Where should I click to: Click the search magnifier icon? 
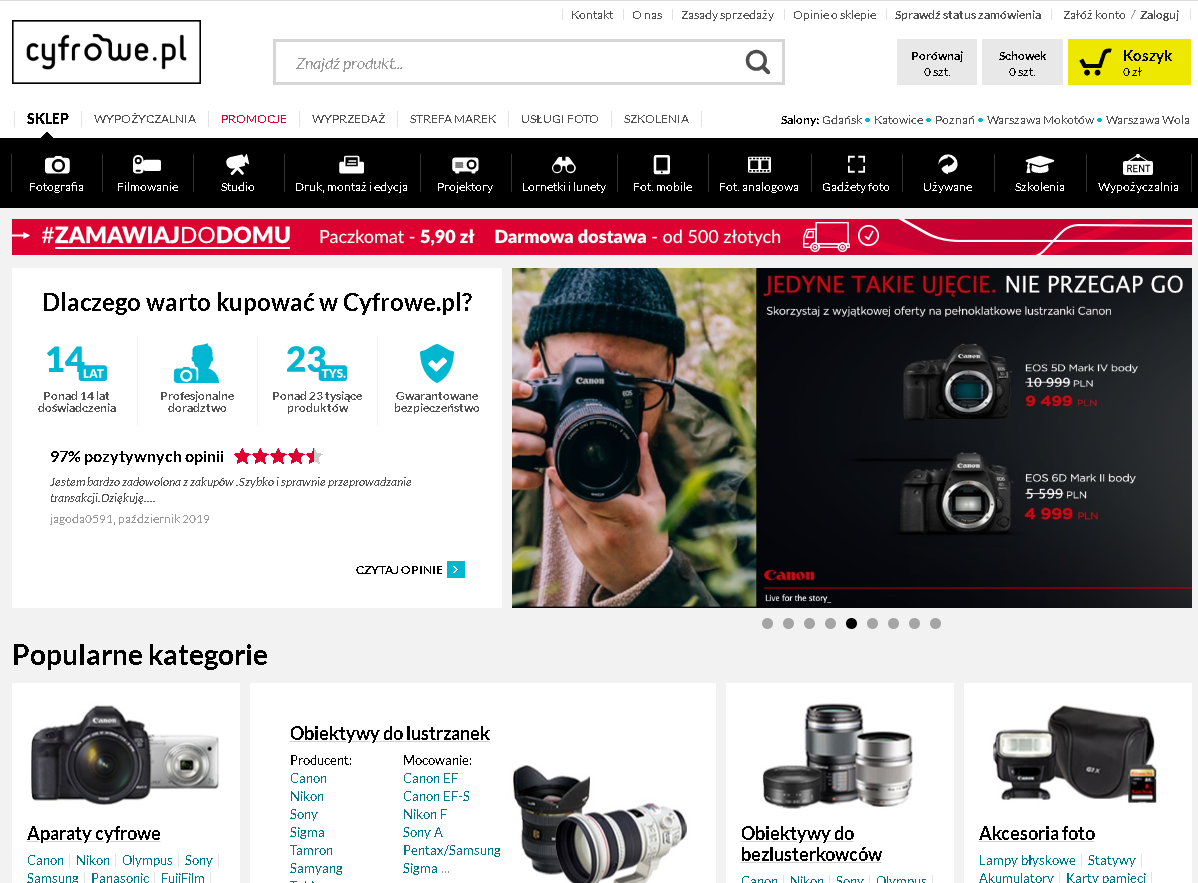(757, 62)
